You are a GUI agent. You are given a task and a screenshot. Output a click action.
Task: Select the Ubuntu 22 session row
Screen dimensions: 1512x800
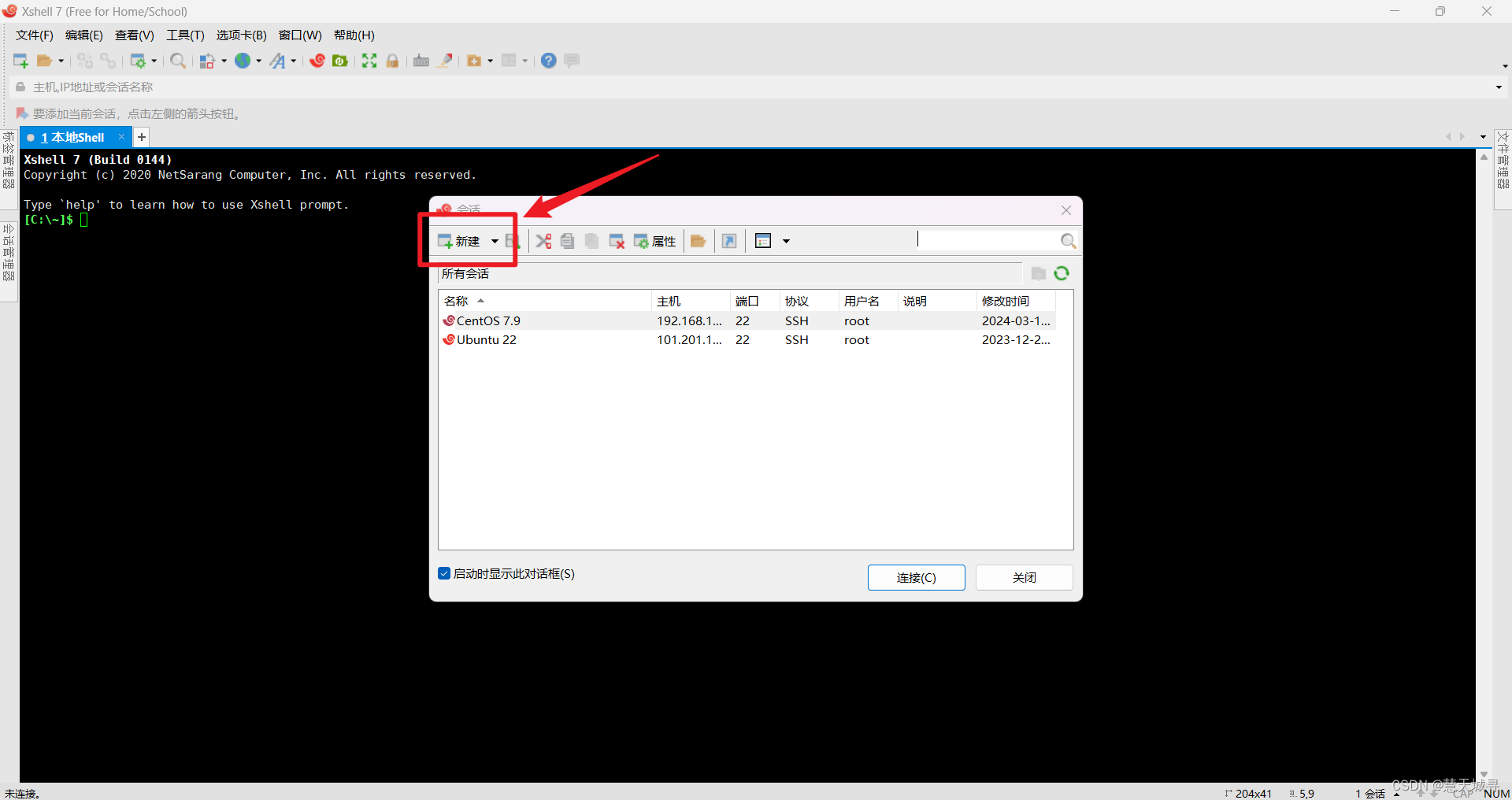tap(747, 339)
